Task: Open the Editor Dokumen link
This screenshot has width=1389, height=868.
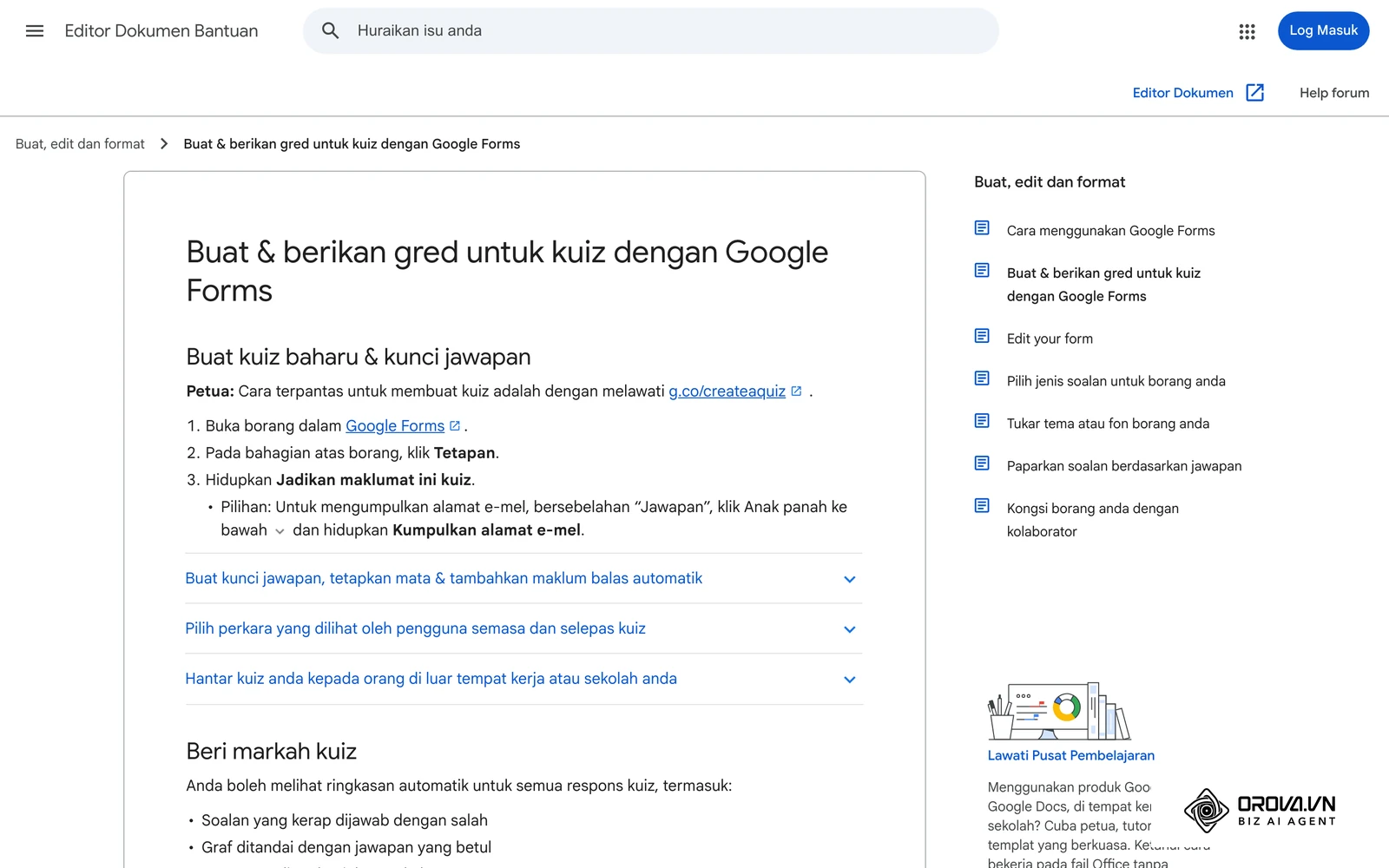Action: coord(1182,93)
